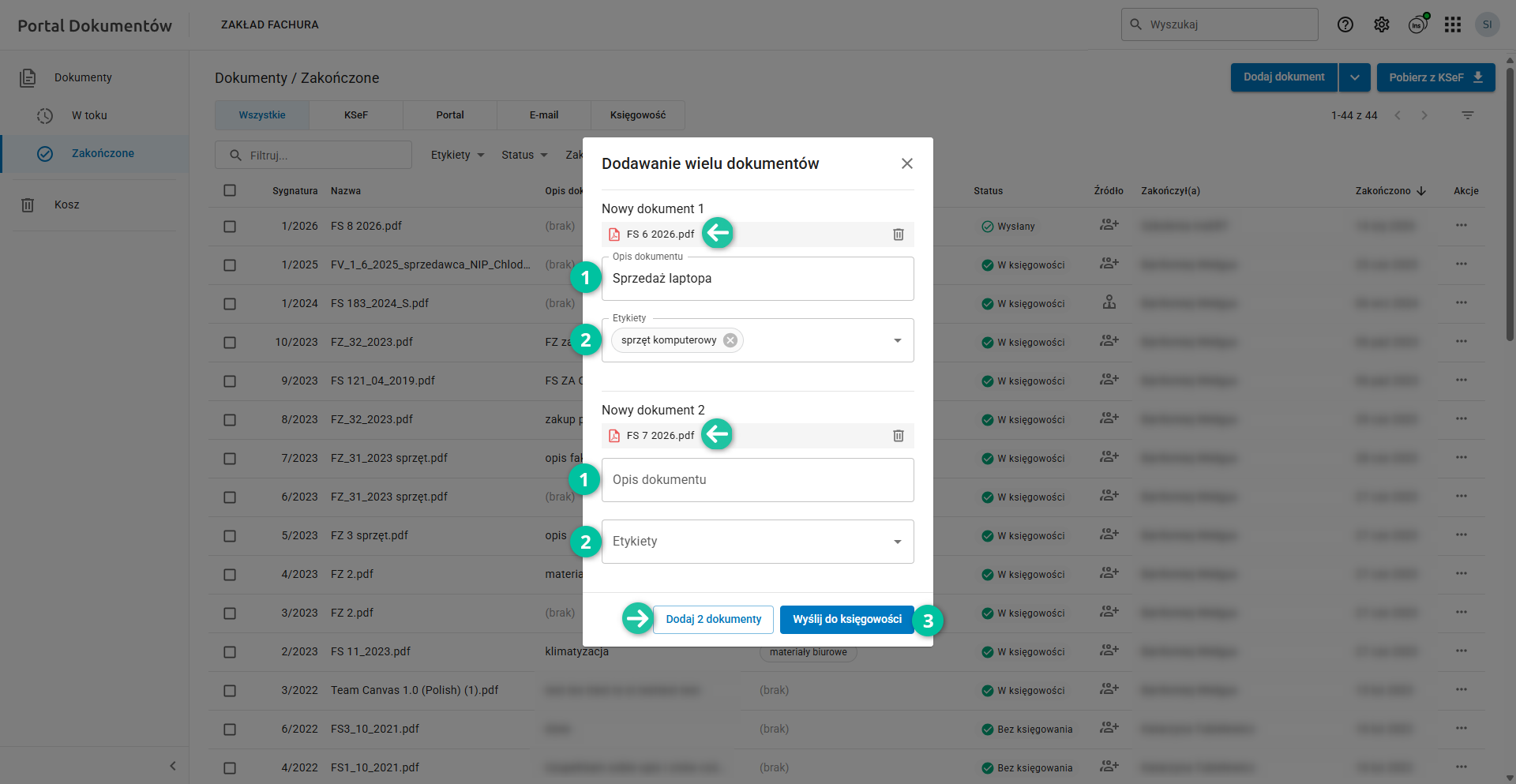
Task: Toggle the select-all checkbox in table header
Action: click(x=230, y=190)
